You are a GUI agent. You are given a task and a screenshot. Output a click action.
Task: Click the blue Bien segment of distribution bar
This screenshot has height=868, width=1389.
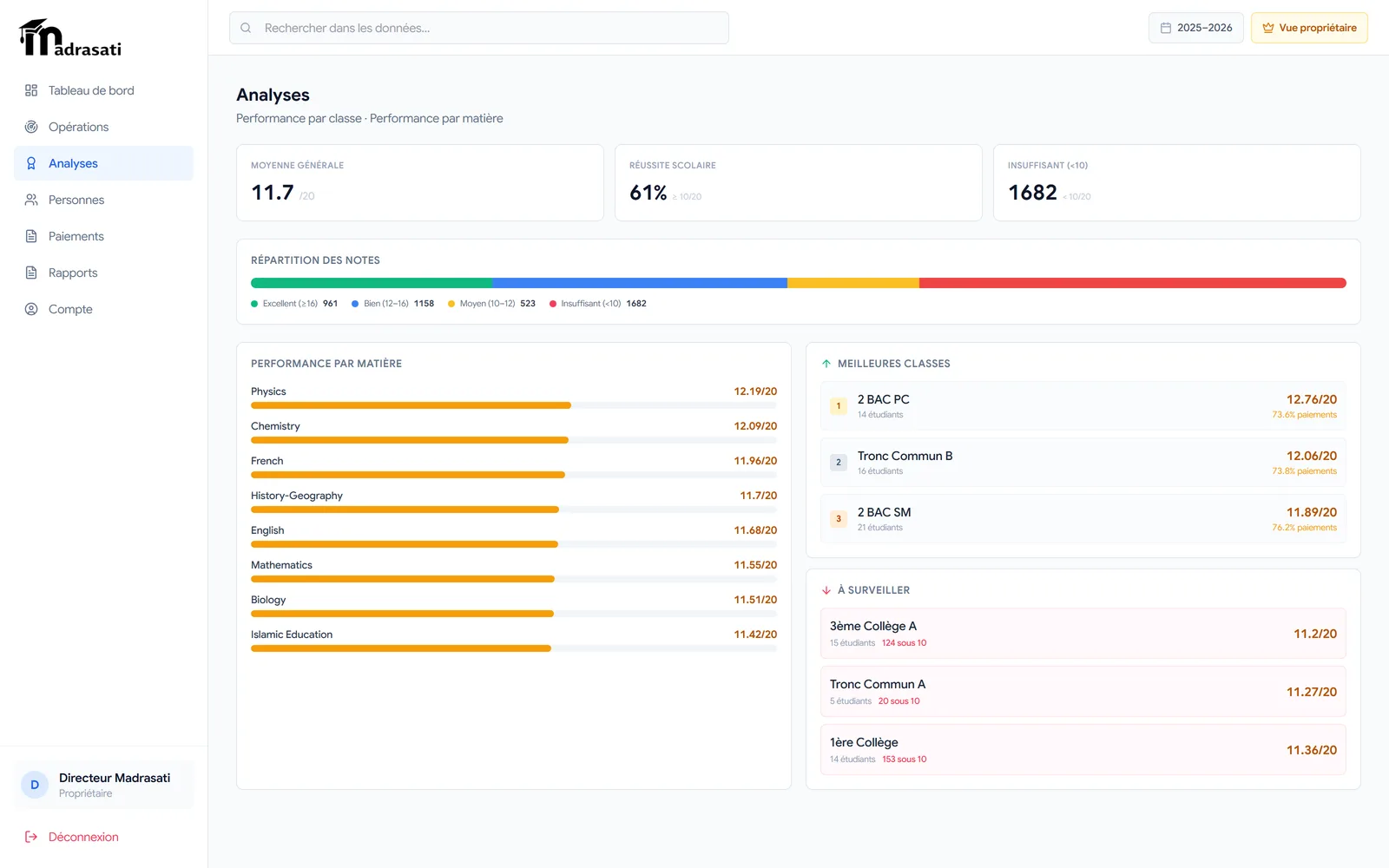[x=640, y=283]
